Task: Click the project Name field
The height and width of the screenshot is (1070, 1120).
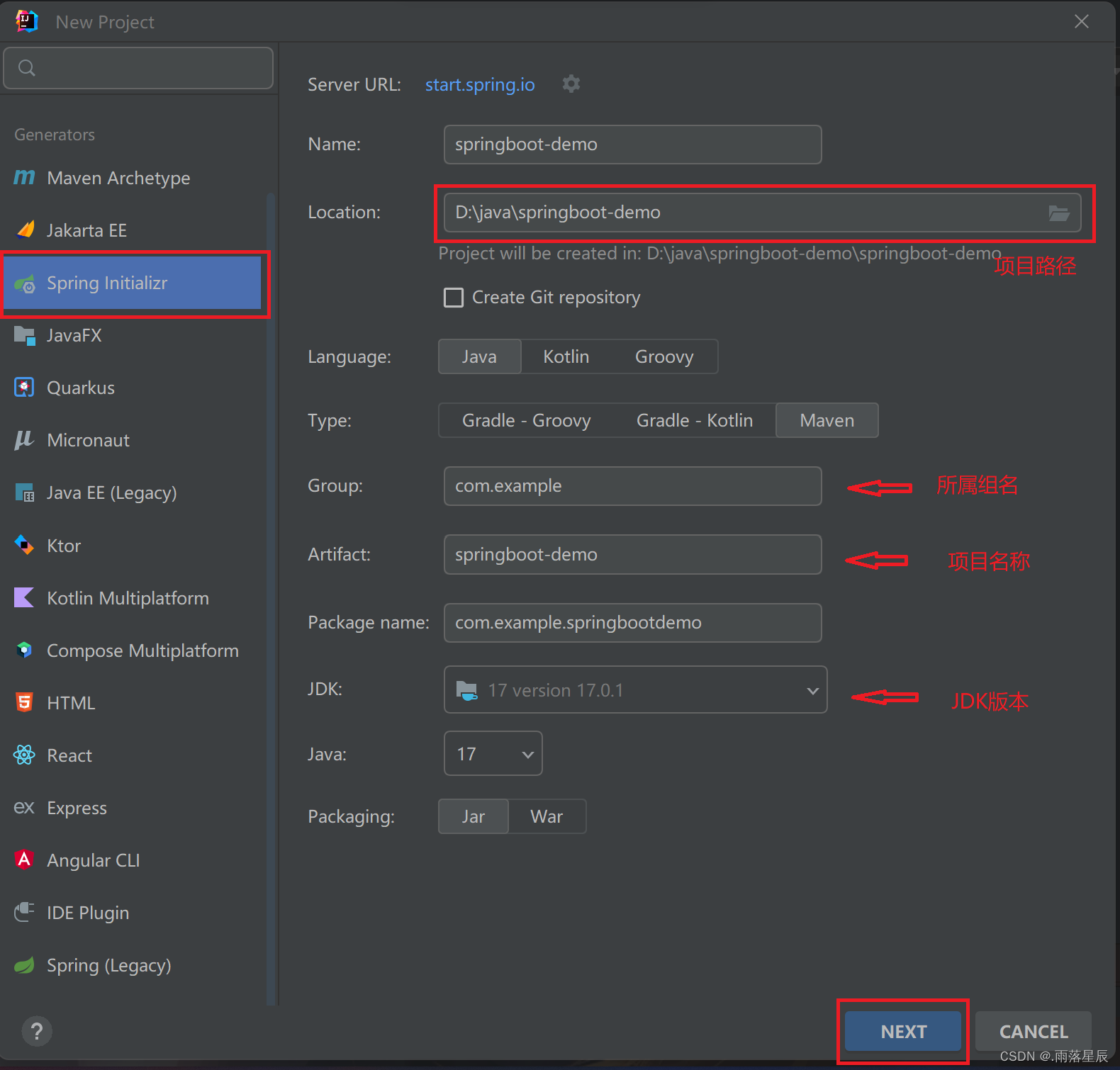Action: tap(632, 145)
